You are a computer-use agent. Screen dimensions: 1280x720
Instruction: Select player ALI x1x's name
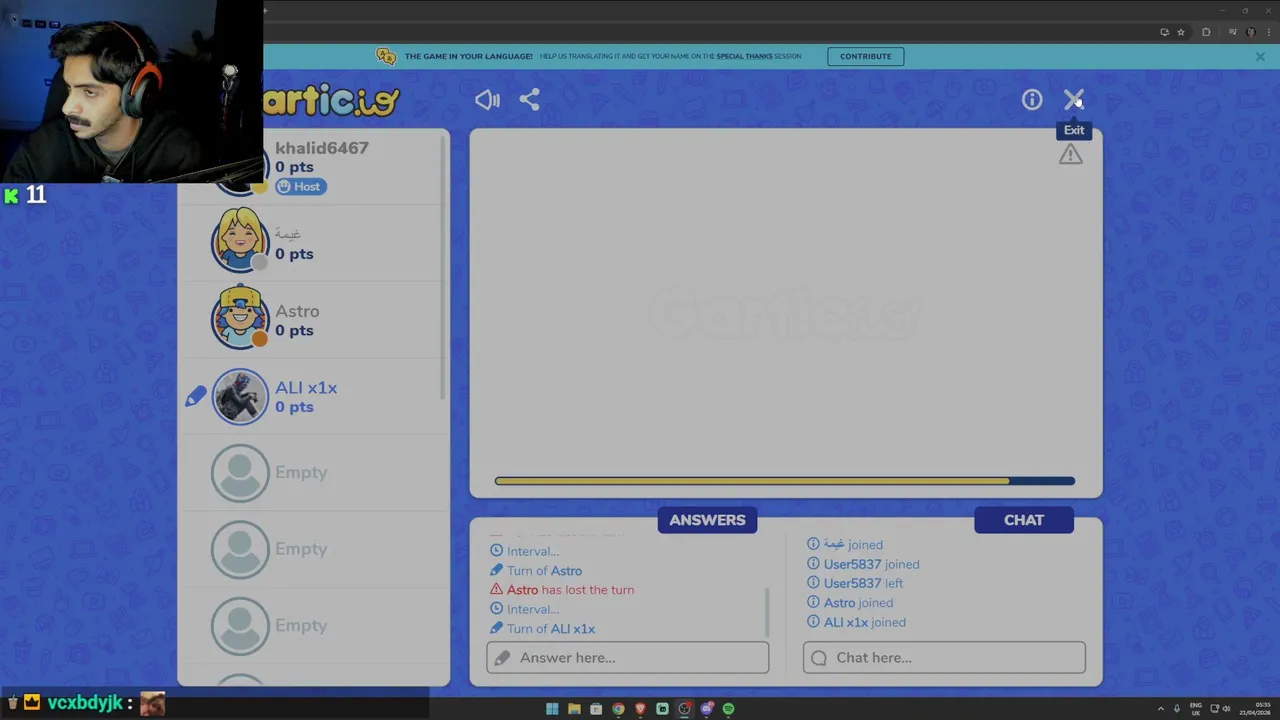pyautogui.click(x=306, y=388)
